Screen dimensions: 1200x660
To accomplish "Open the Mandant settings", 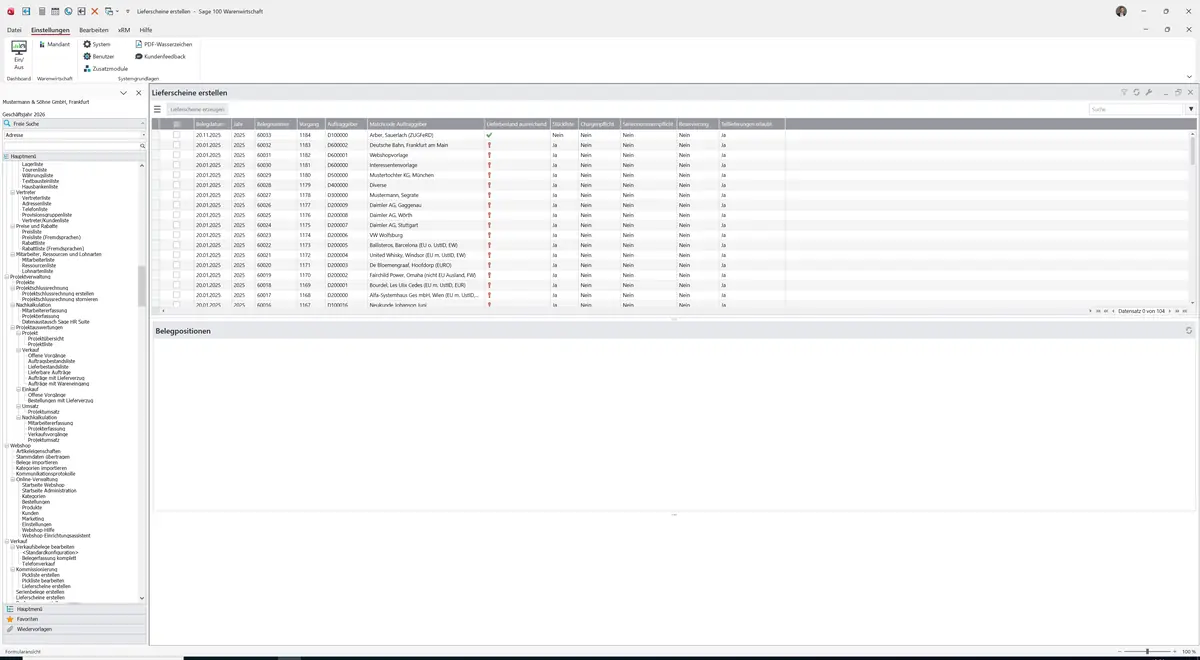I will coord(55,44).
